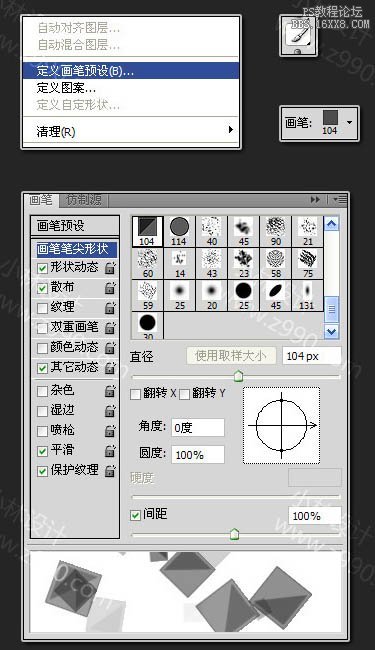Pick the 104 square brush thumbnail
Image resolution: width=375 pixels, height=650 pixels.
(x=147, y=232)
